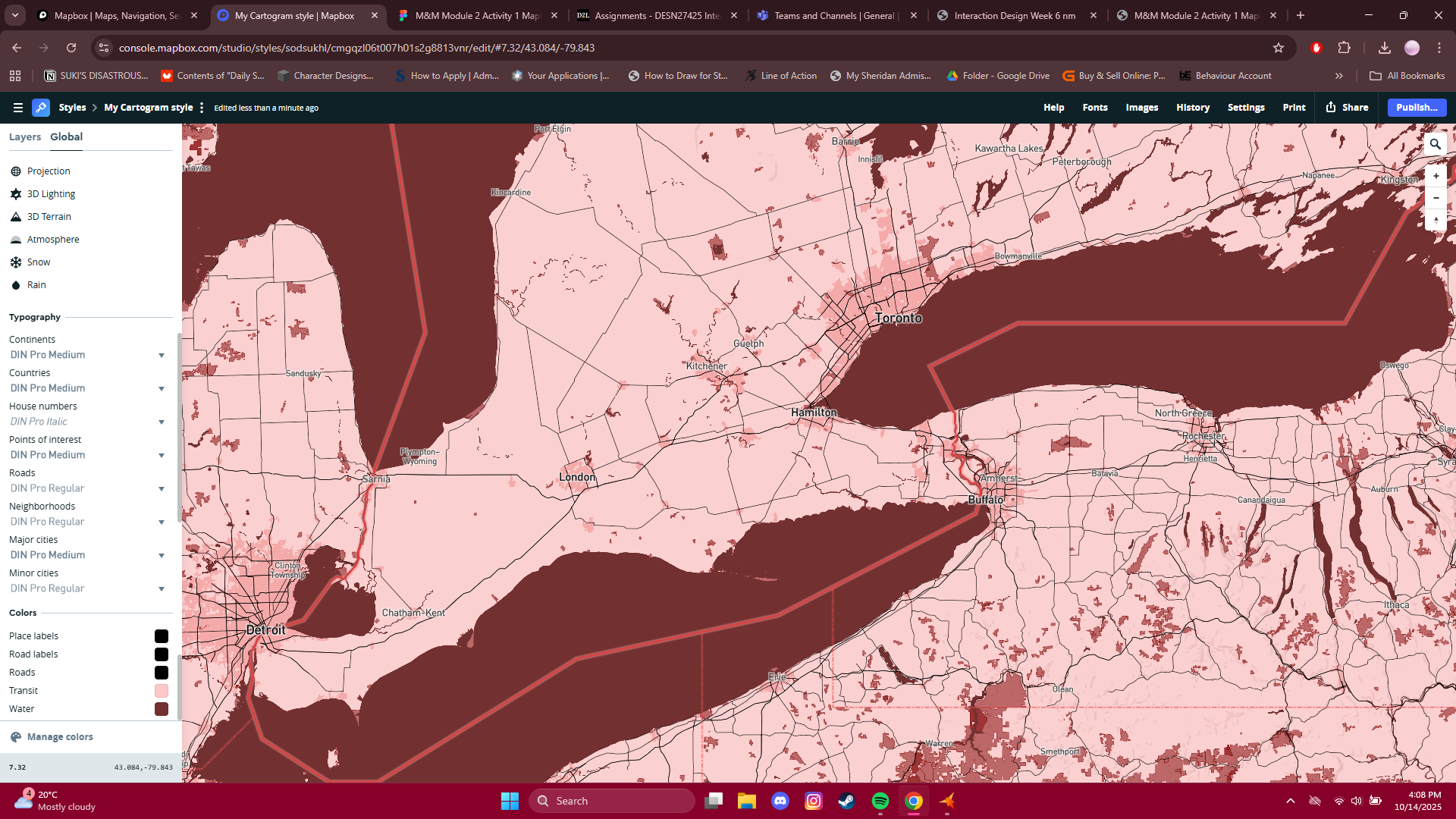Viewport: 1456px width, 819px height.
Task: Reset map bearing with compass icon
Action: click(x=1436, y=221)
